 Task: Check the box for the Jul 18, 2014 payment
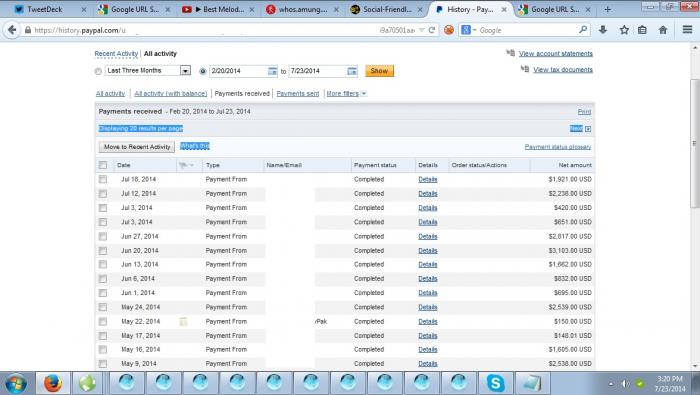click(x=103, y=179)
